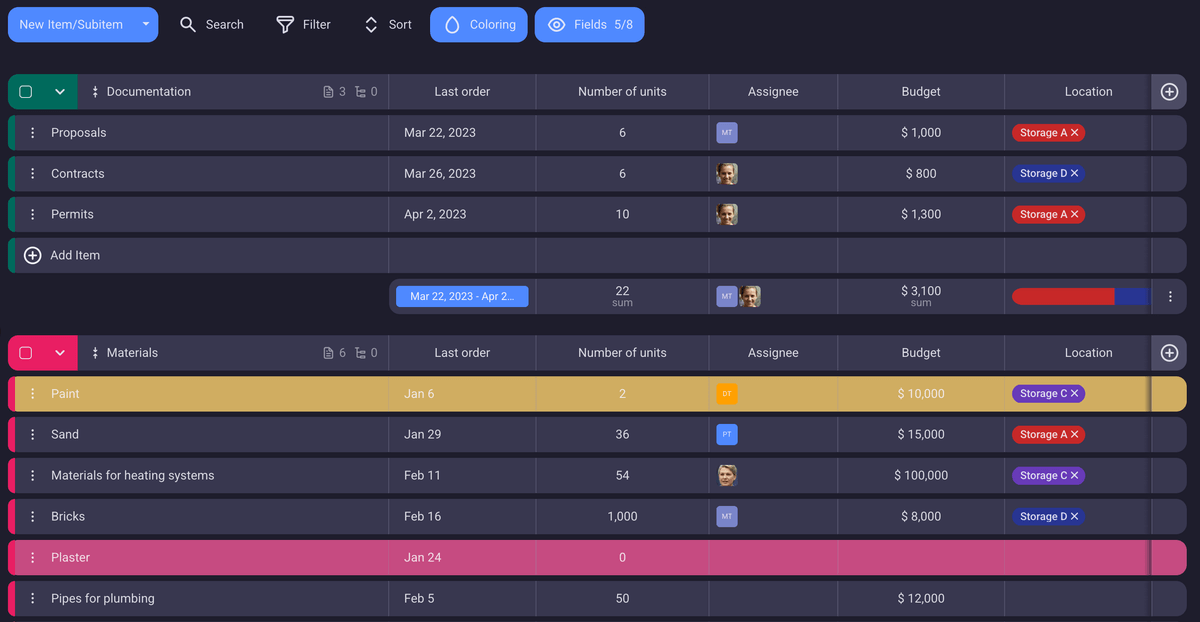Remove the Storage A tag from Proposals

click(x=1075, y=132)
